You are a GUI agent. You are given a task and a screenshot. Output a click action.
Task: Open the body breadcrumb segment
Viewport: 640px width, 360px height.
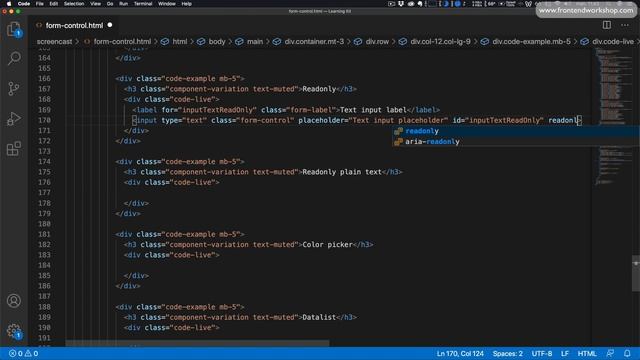click(x=217, y=42)
